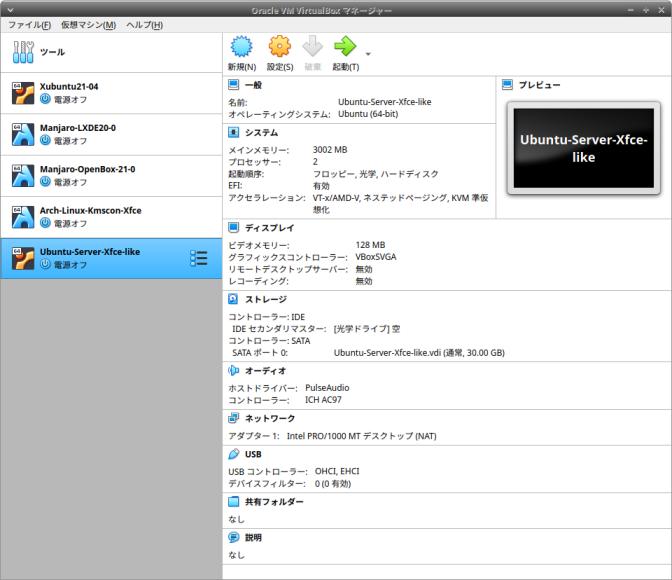672x580 pixels.
Task: Click power-off status icon under Arch-Linux-Kmscon-Xfce
Action: click(45, 223)
